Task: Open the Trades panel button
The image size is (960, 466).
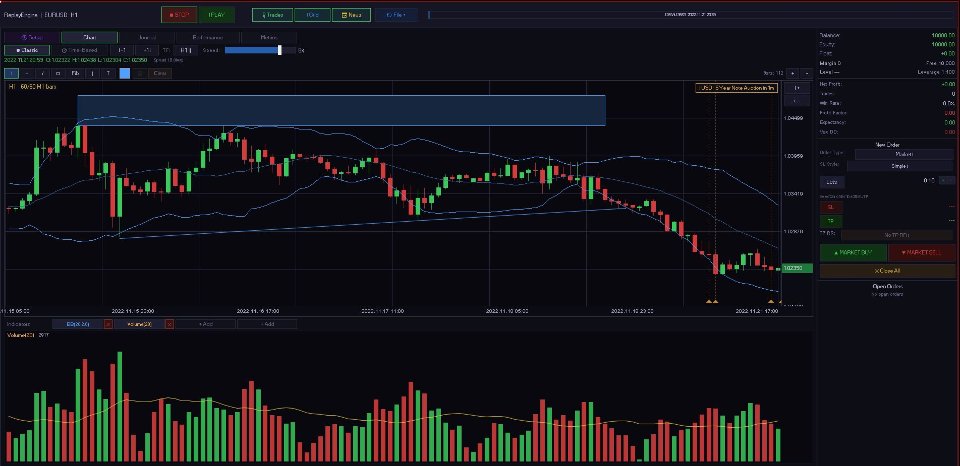Action: 272,15
